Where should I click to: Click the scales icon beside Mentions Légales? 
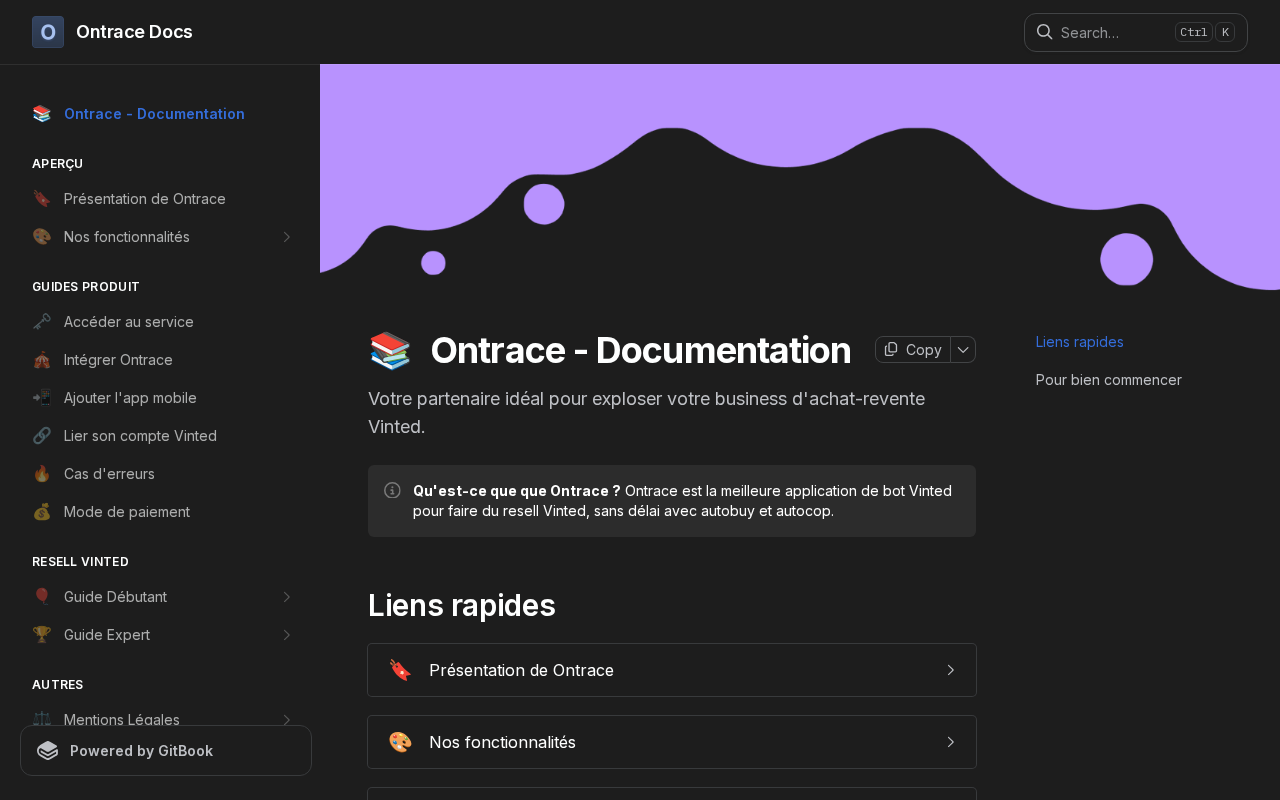coord(42,719)
